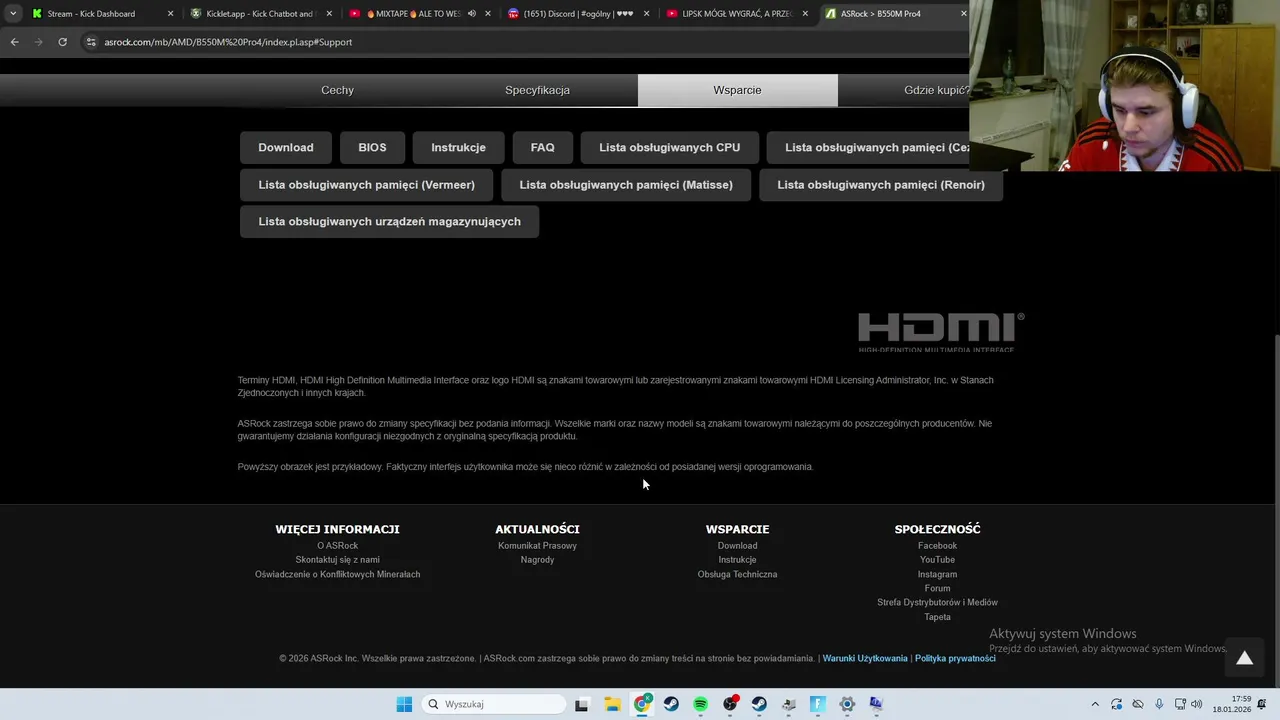Reload the ASRock page
Screen dimensions: 1280x720
(x=62, y=42)
